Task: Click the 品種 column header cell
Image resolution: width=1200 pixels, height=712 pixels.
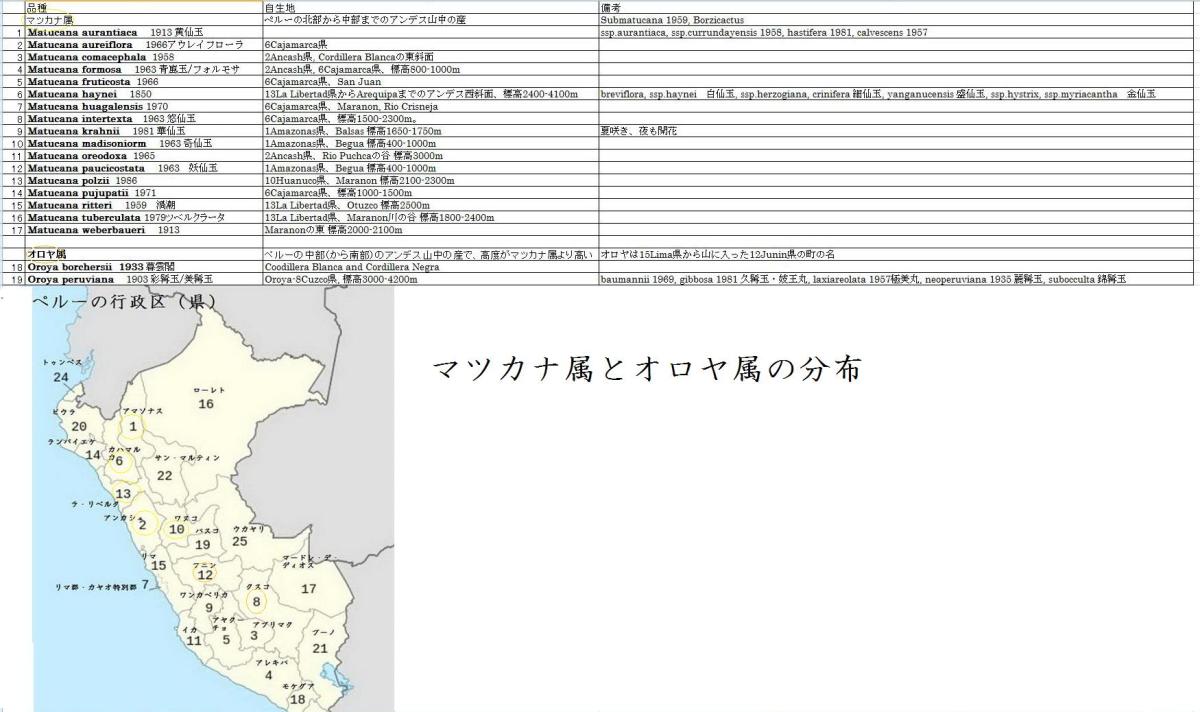Action: pyautogui.click(x=40, y=7)
